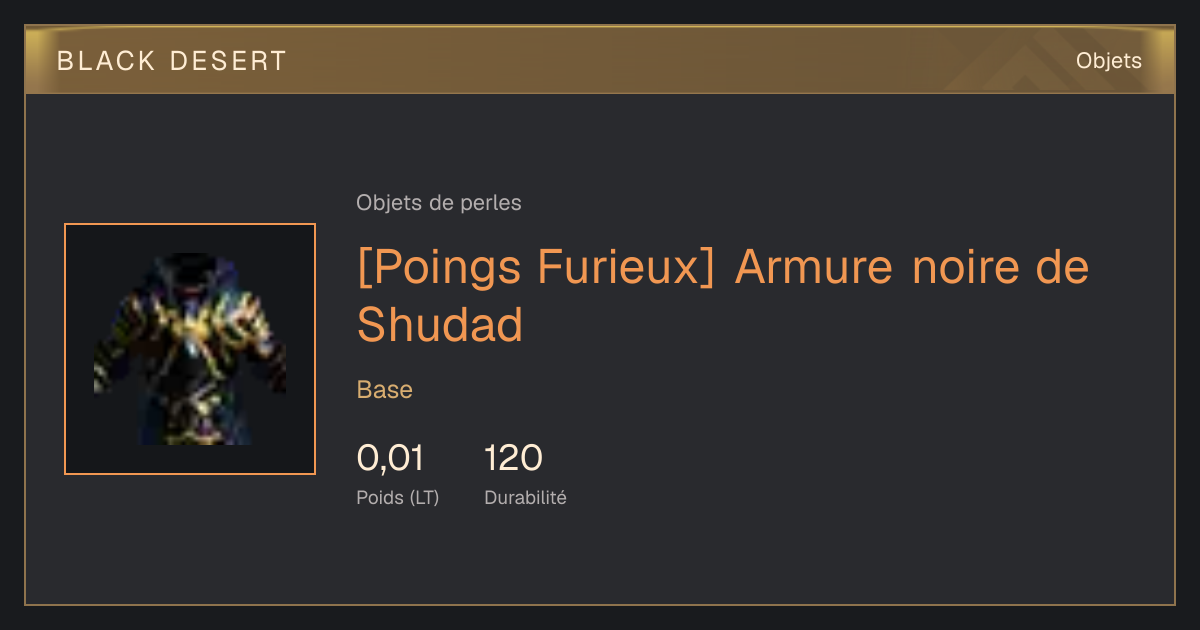1200x630 pixels.
Task: Open the Objets link in the header
Action: [1108, 61]
